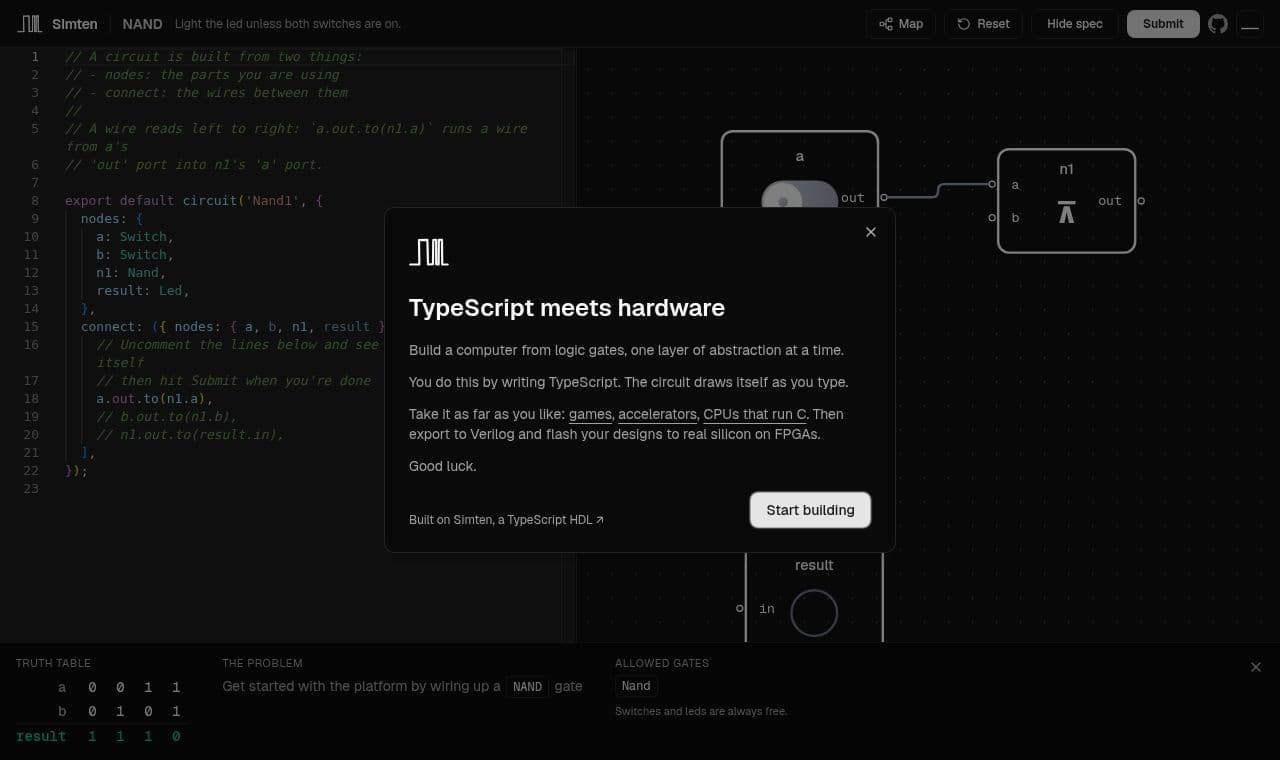Click line number 23 in the gutter
The height and width of the screenshot is (760, 1280).
(x=31, y=489)
